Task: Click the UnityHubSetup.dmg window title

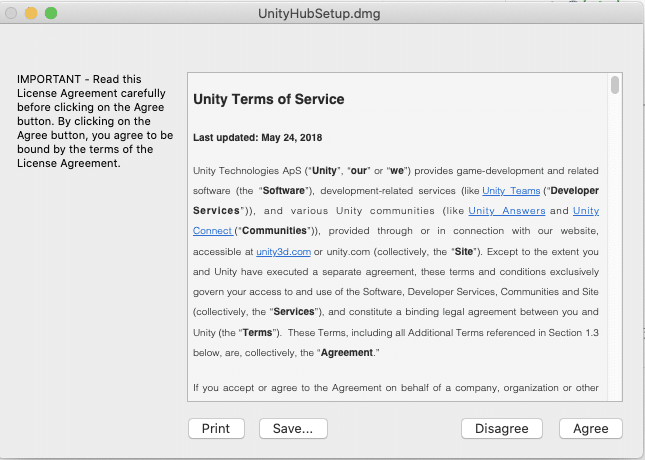Action: [x=319, y=14]
